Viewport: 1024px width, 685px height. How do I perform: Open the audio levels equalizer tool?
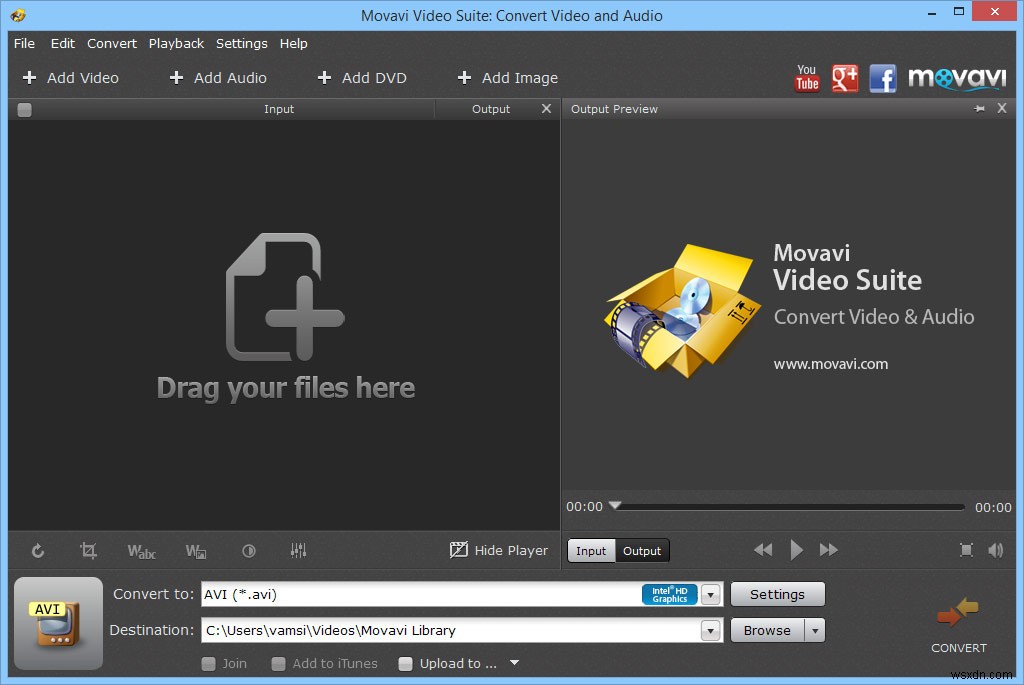298,550
